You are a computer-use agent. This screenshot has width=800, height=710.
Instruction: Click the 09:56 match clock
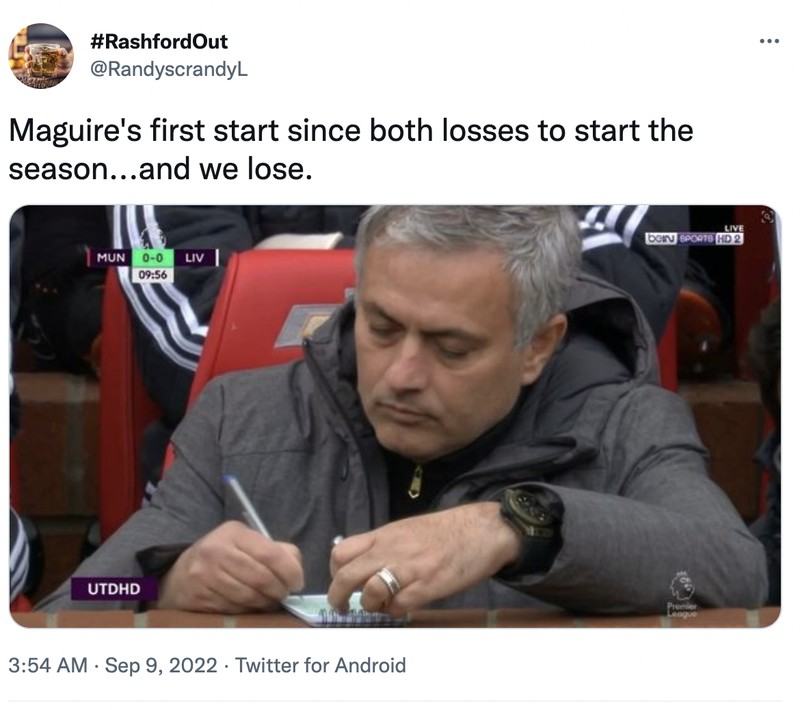pyautogui.click(x=152, y=273)
